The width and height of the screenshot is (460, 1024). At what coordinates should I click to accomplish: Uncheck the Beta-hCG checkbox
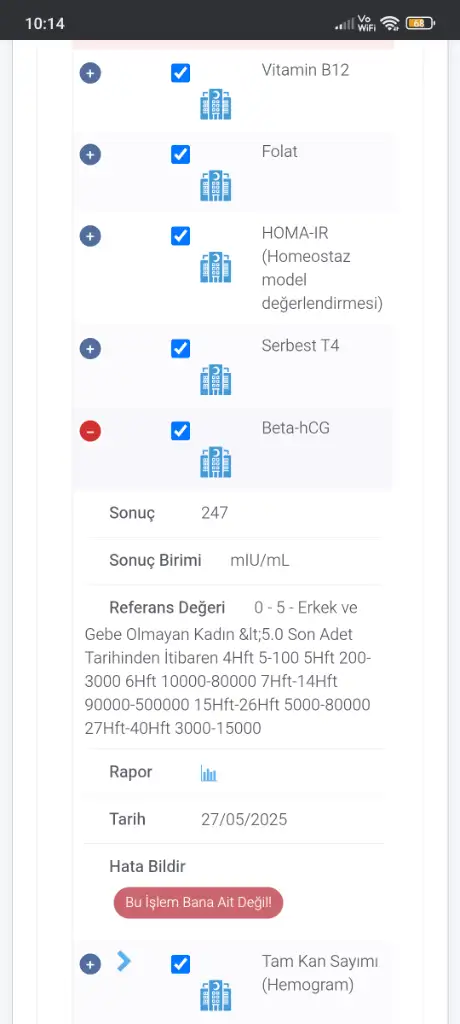[x=180, y=431]
